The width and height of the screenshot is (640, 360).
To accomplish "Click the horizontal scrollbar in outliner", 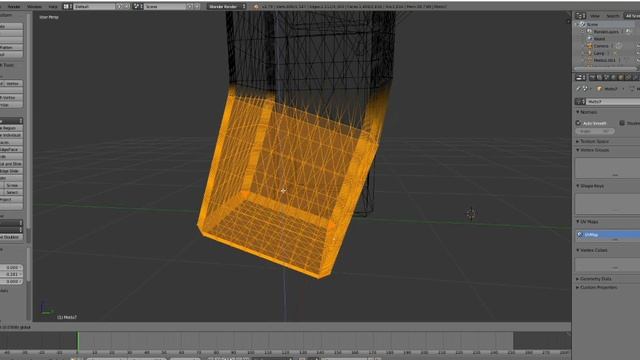I will (x=606, y=68).
